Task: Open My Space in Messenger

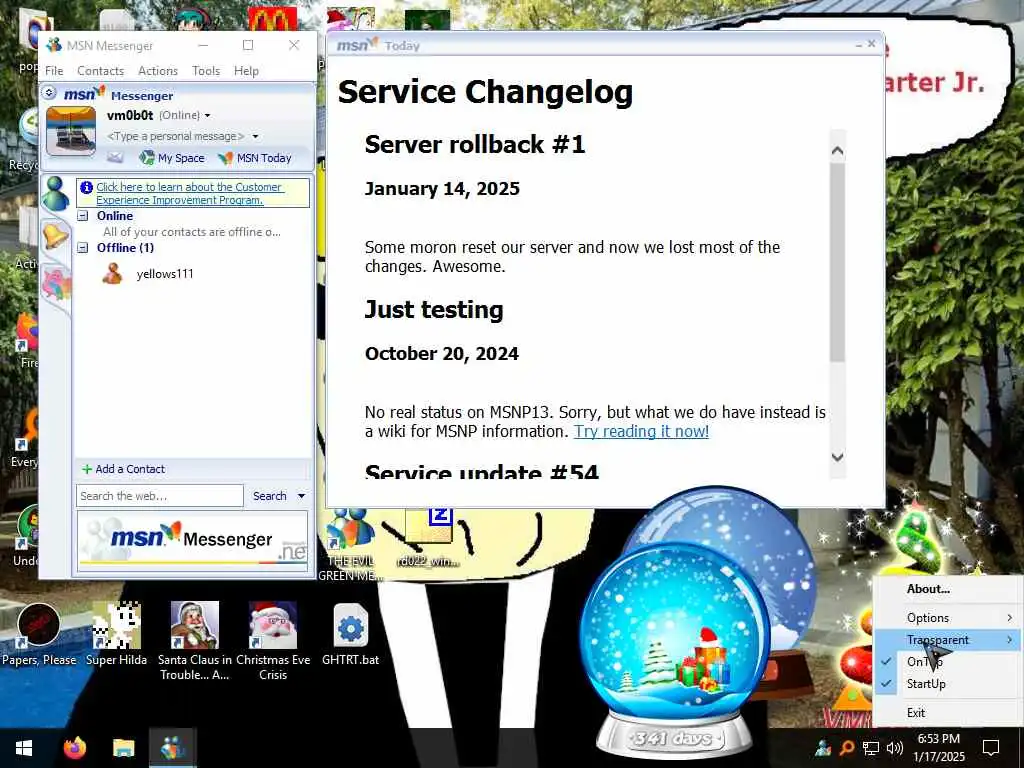Action: point(172,157)
